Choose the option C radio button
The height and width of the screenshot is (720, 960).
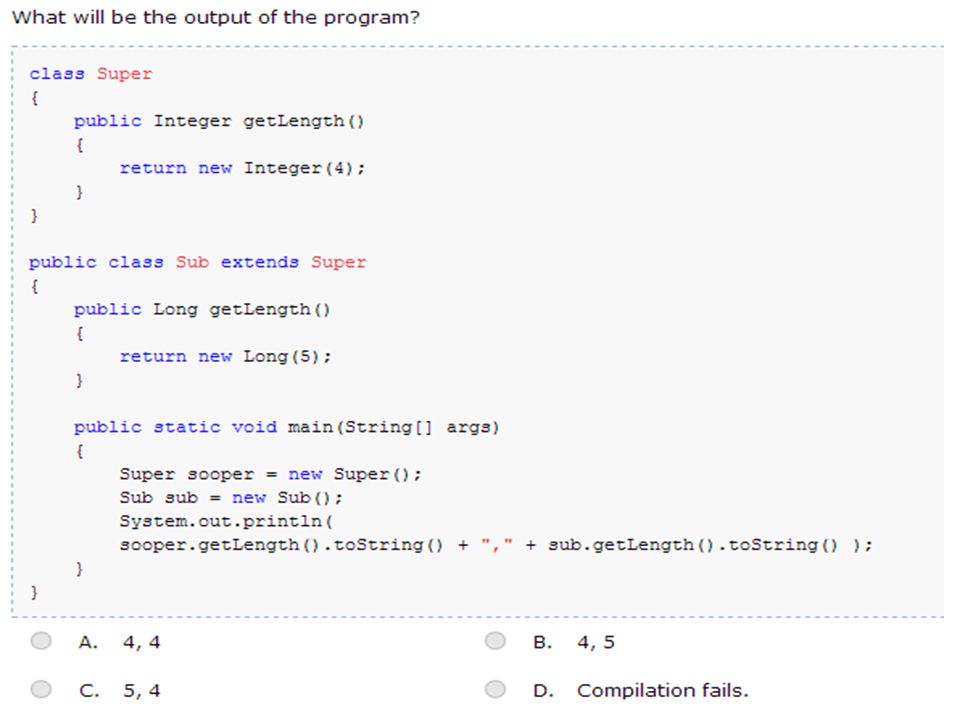(41, 689)
